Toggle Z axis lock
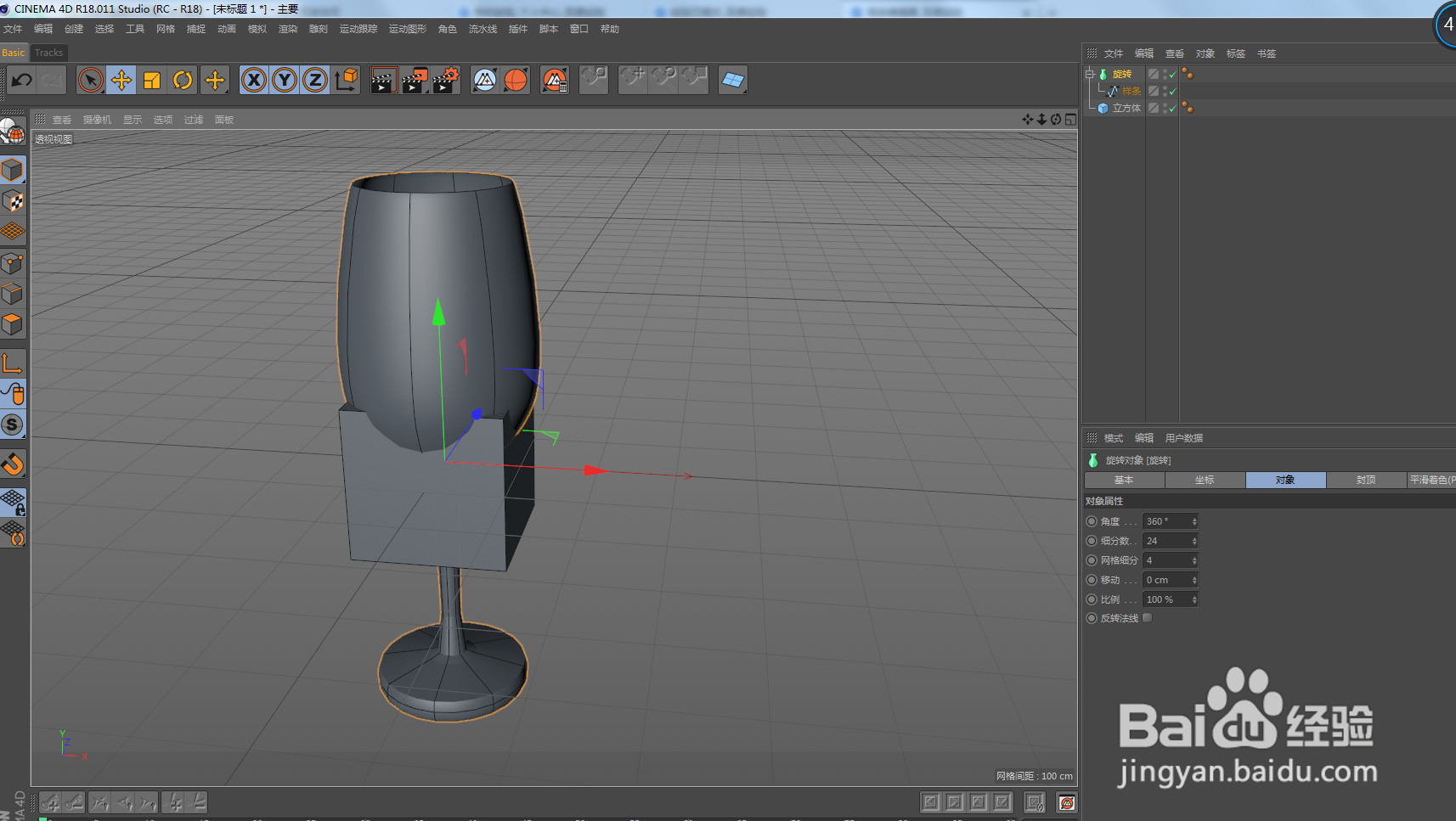The image size is (1456, 821). coord(315,81)
